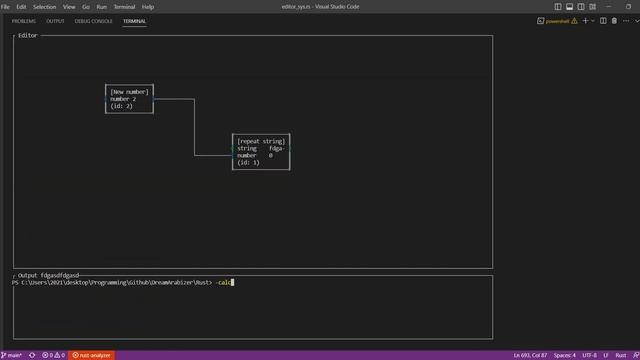Viewport: 640px width, 360px height.
Task: Open the Go menu
Action: click(86, 7)
